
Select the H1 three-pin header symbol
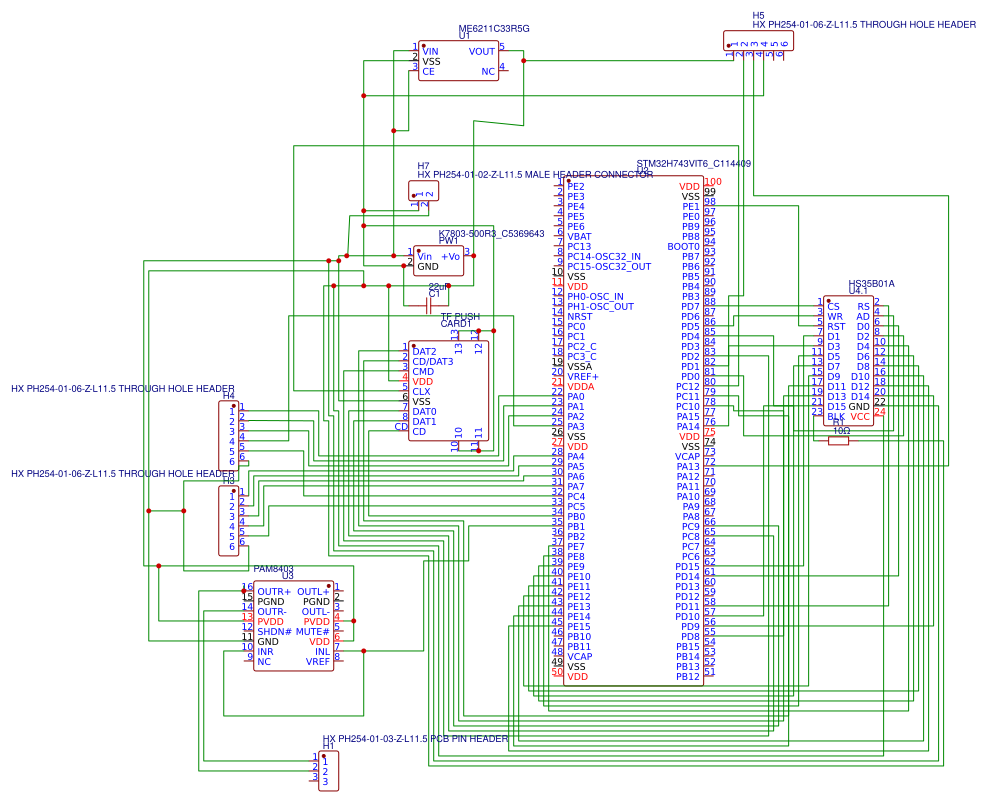329,771
